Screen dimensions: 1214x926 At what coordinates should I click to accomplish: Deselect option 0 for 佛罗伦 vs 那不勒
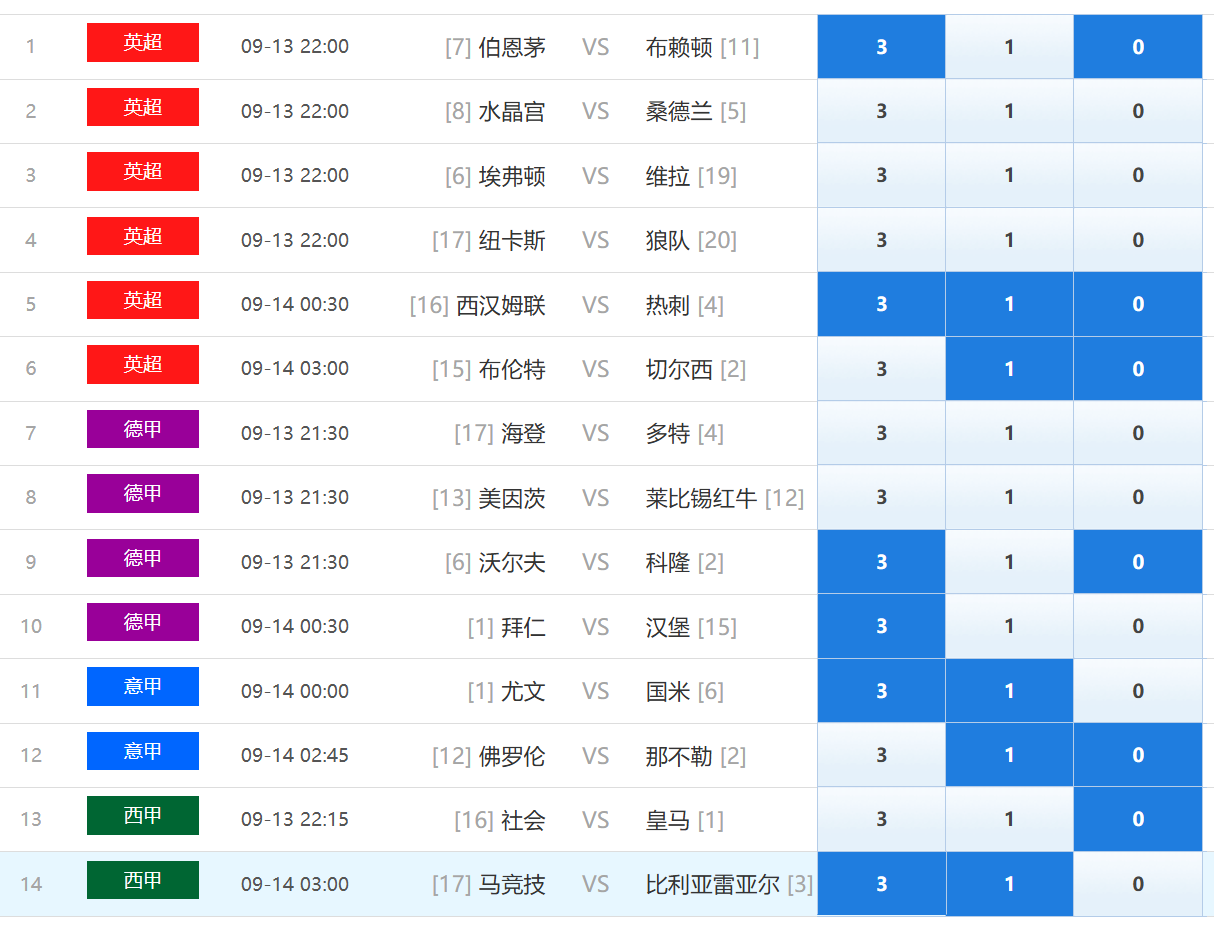(1138, 755)
